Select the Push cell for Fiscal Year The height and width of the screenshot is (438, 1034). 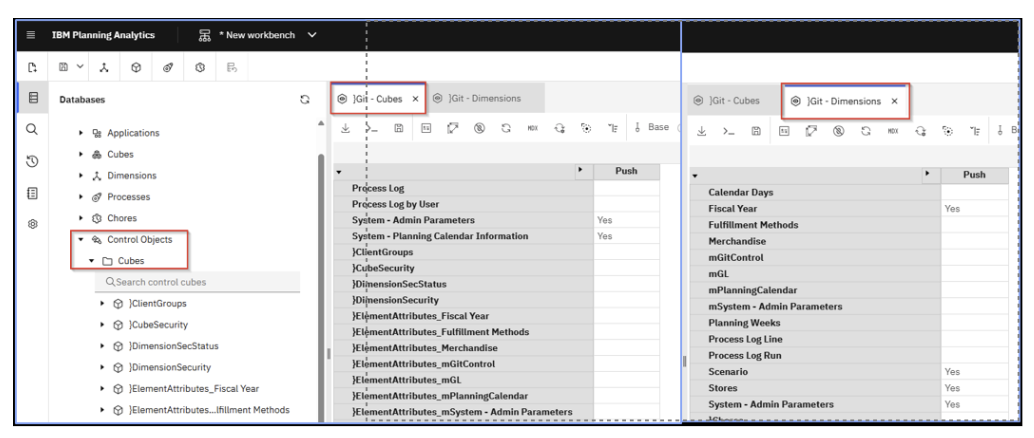pyautogui.click(x=974, y=209)
